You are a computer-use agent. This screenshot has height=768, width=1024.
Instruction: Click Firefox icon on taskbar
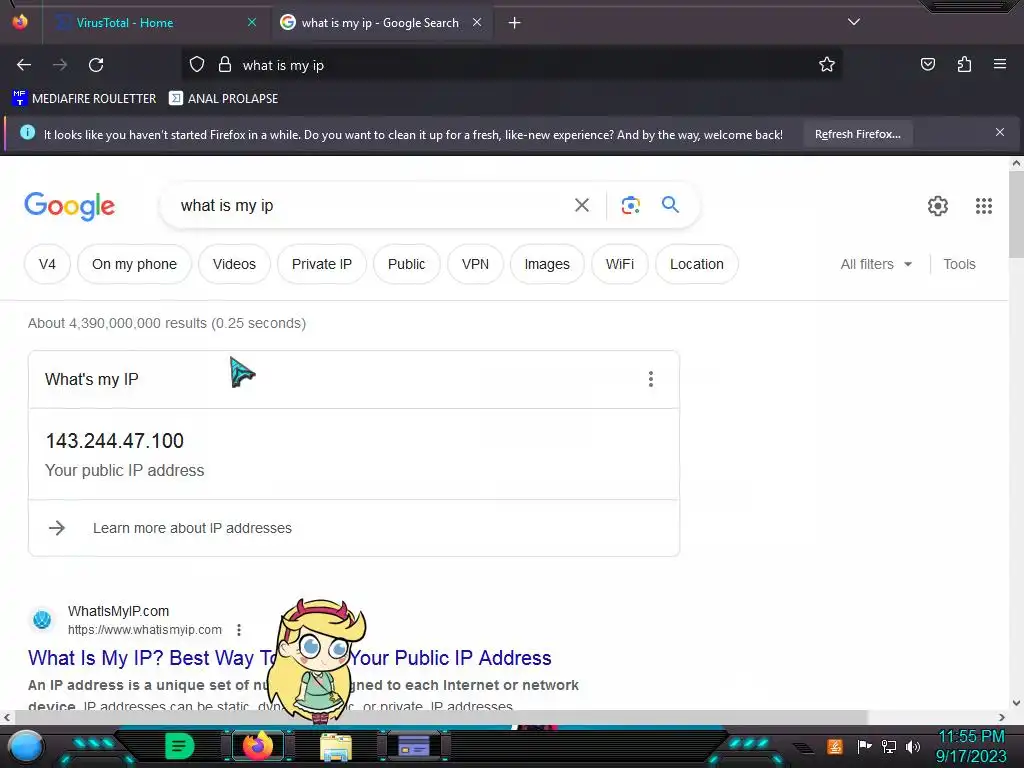coord(257,746)
